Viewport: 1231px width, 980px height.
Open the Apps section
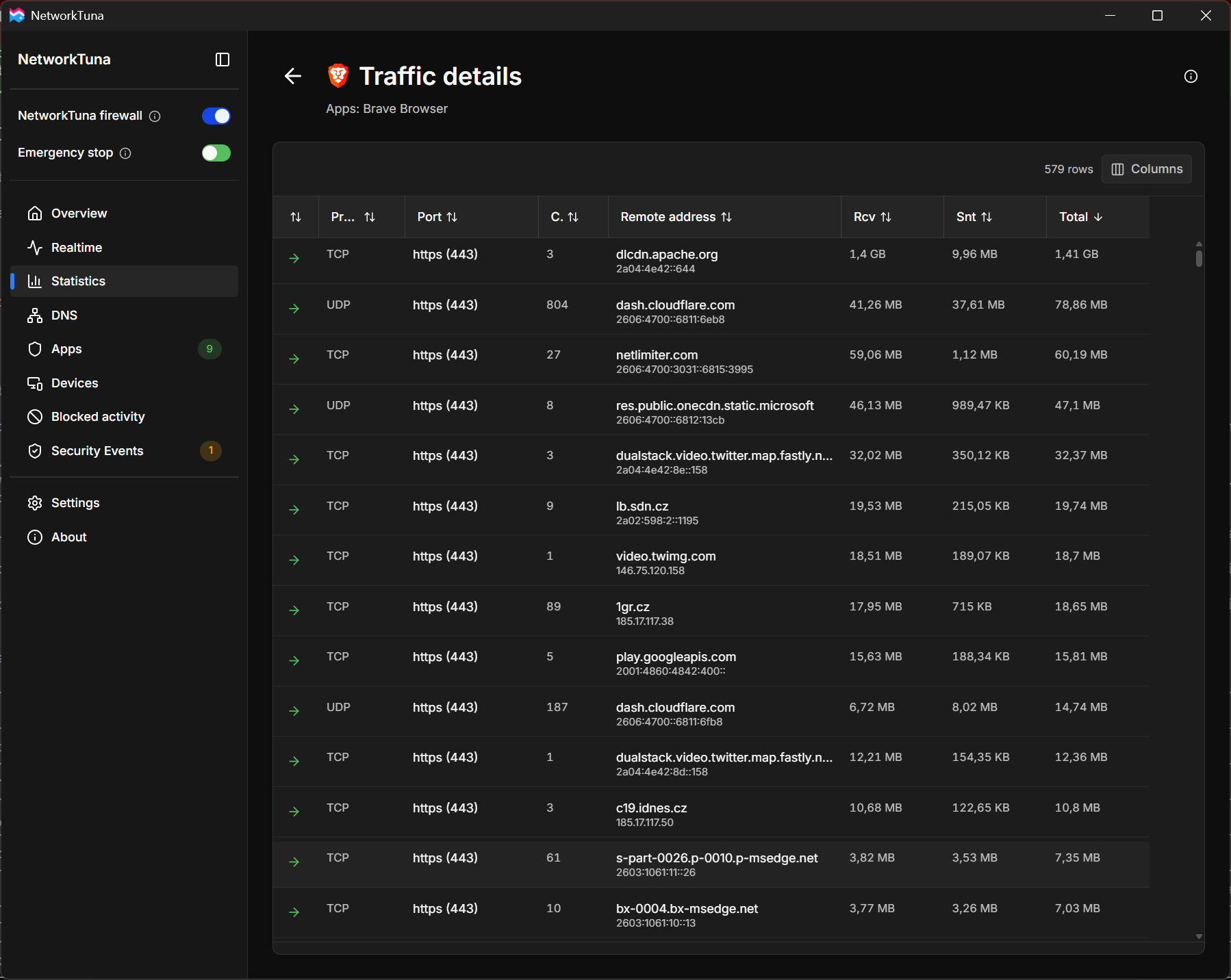125,349
